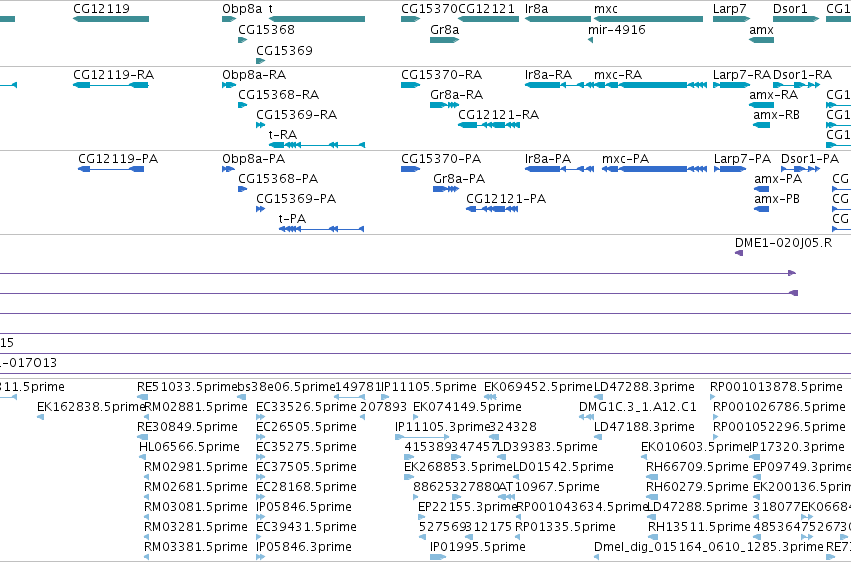Click the mxc-RA transcript label
Image resolution: width=851 pixels, height=562 pixels.
click(618, 74)
